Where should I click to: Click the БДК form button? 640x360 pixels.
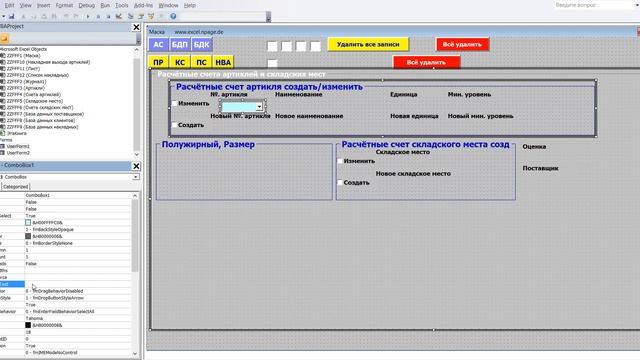(201, 44)
